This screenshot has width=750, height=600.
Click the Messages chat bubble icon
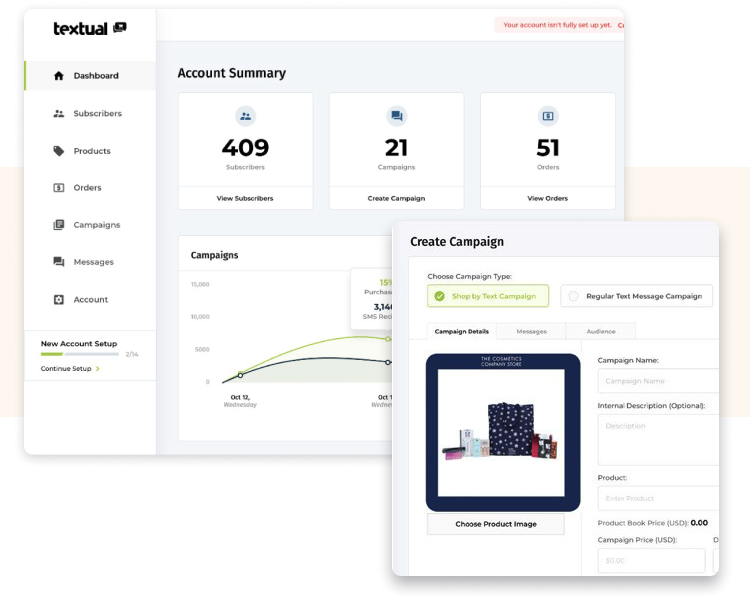(59, 262)
